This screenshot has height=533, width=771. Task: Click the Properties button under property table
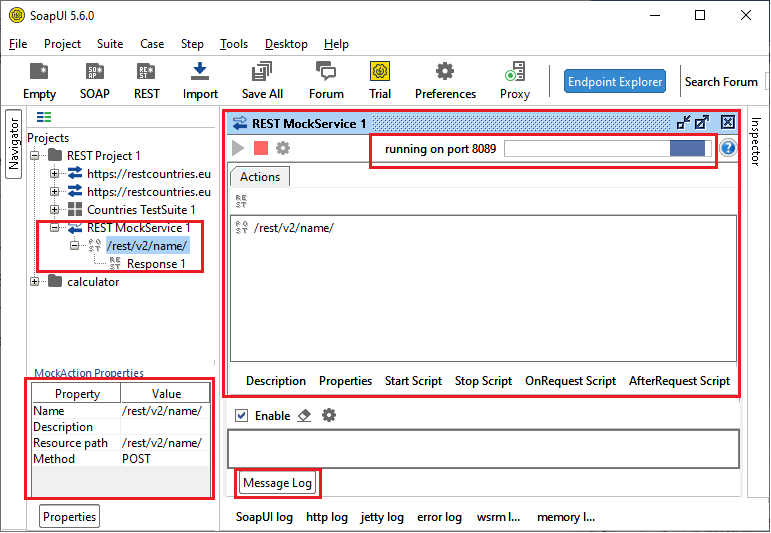coord(69,517)
